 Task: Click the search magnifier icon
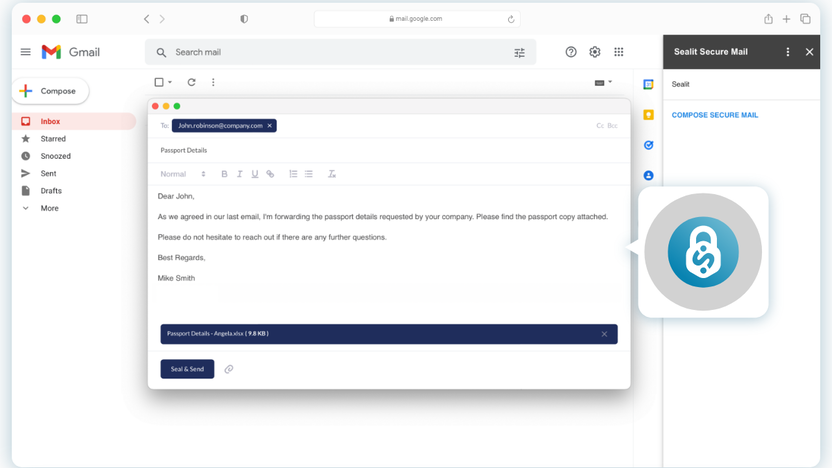click(161, 53)
